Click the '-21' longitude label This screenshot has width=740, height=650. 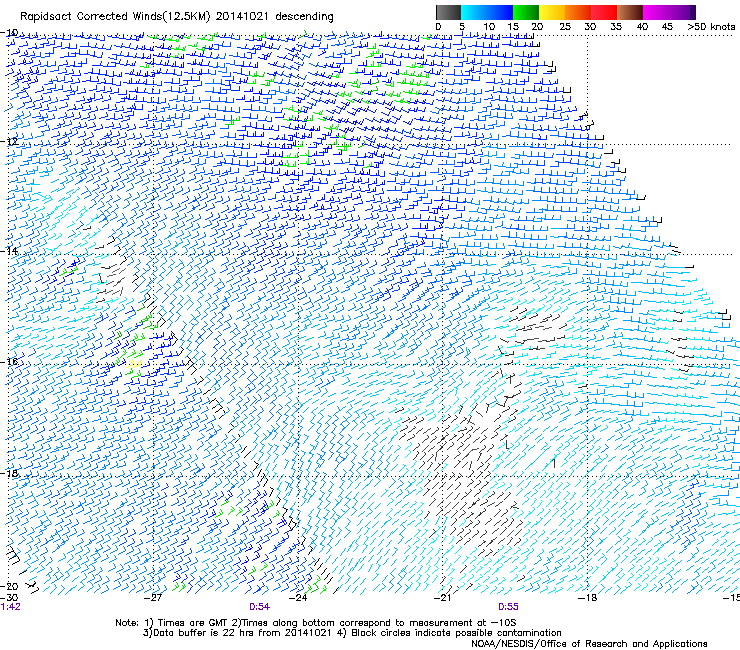click(x=442, y=597)
